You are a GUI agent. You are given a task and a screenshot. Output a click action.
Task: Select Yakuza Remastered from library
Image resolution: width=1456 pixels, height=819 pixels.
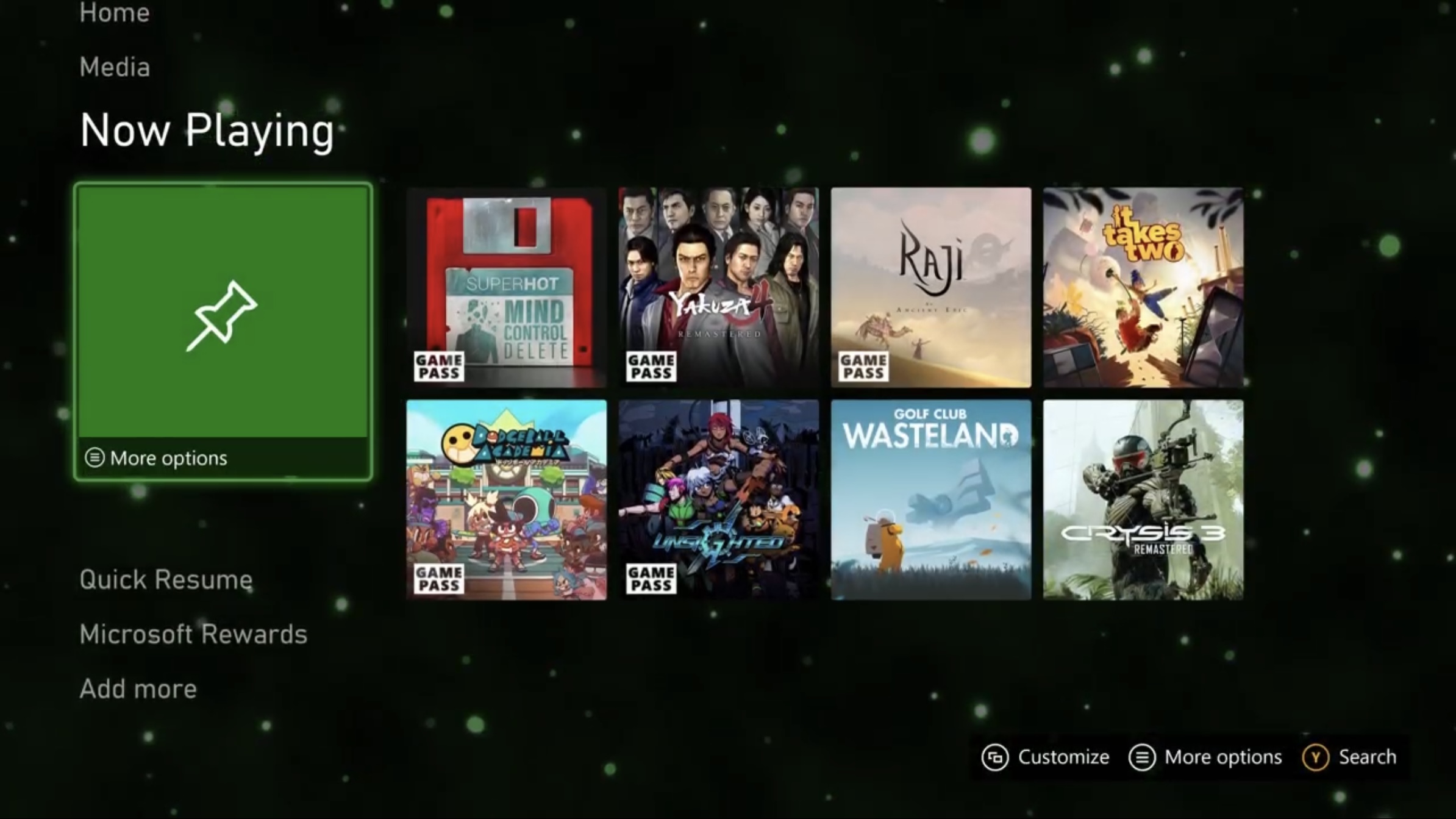point(718,287)
